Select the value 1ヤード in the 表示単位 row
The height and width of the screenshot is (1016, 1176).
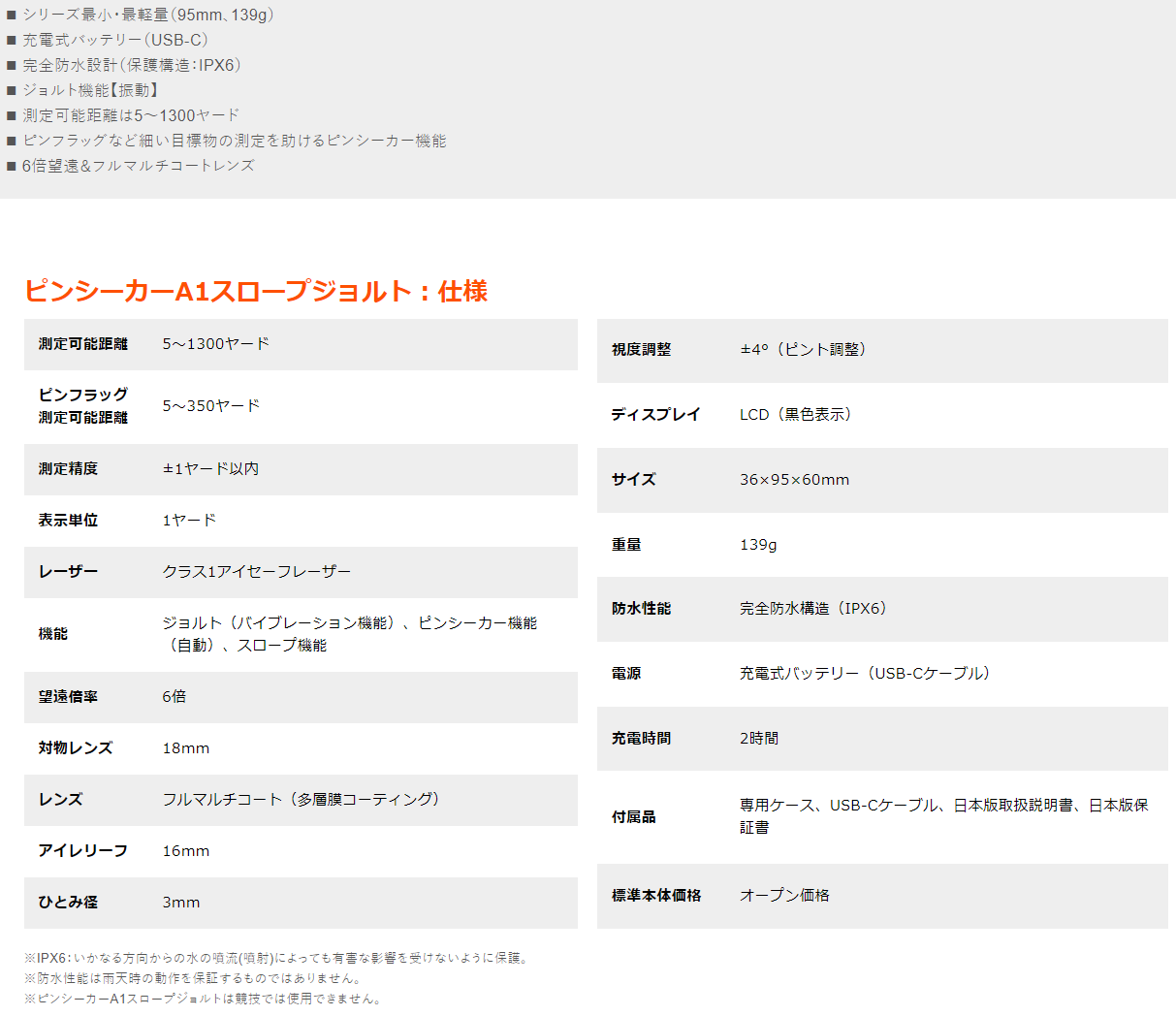point(189,521)
